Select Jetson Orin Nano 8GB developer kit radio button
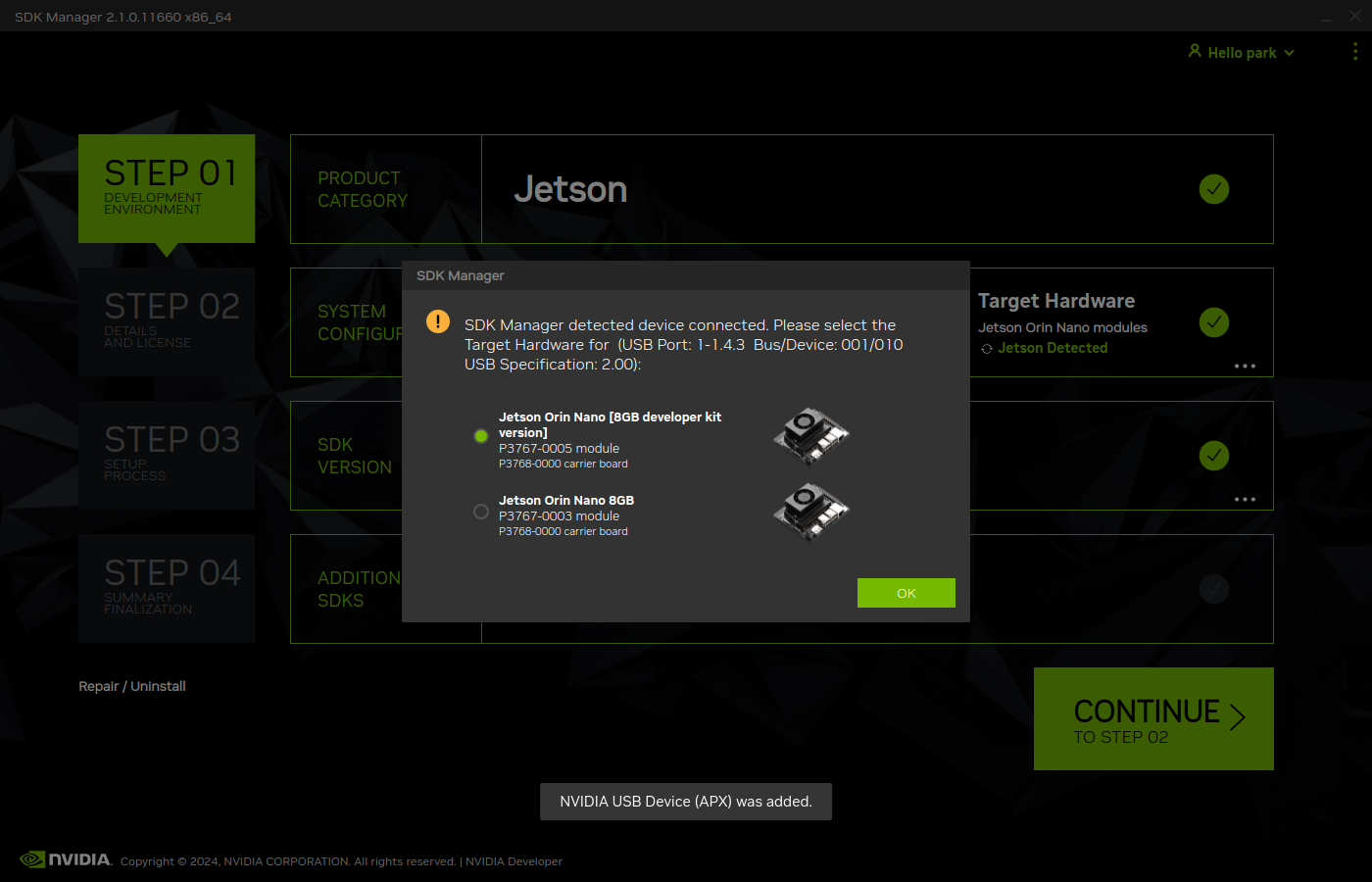The height and width of the screenshot is (882, 1372). 481,436
